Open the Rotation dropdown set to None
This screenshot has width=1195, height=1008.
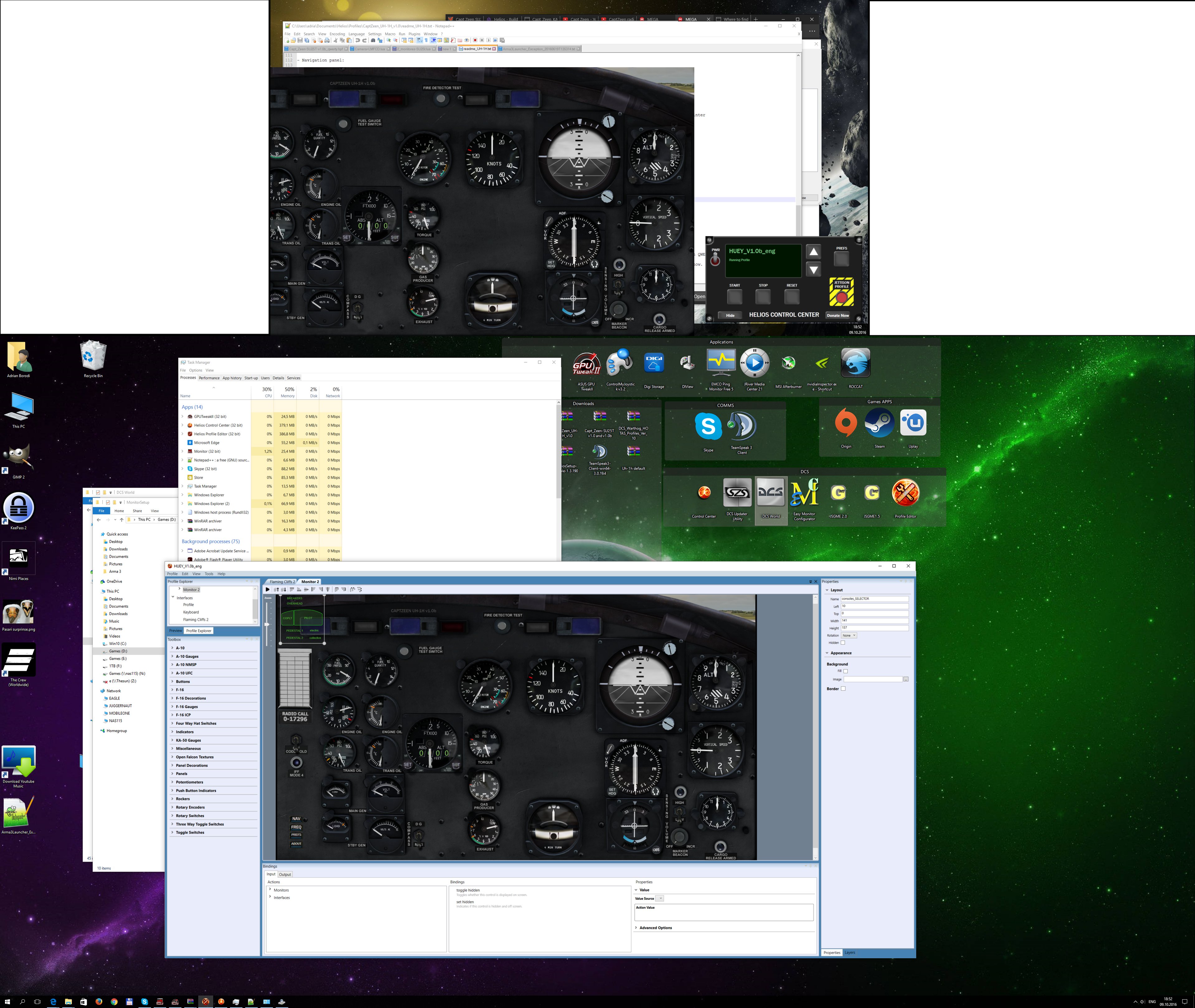(849, 635)
